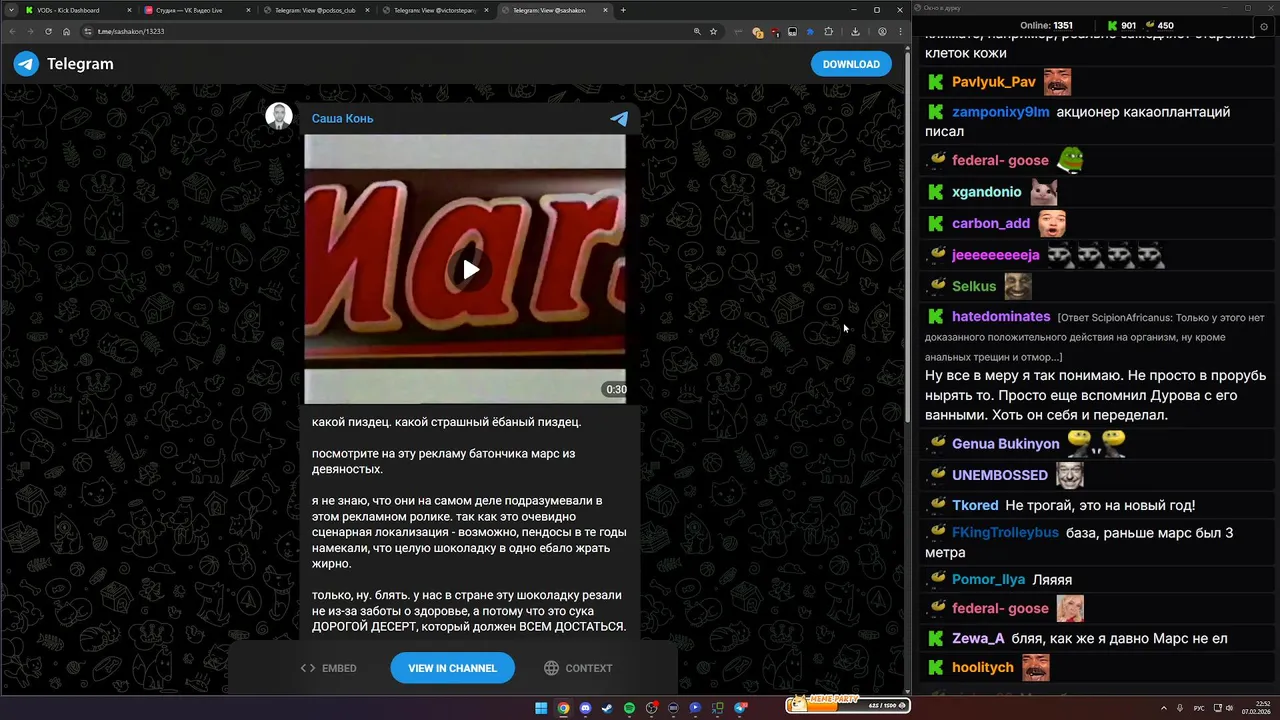This screenshot has height=720, width=1280.
Task: Click username hoolitych in chat
Action: [983, 668]
